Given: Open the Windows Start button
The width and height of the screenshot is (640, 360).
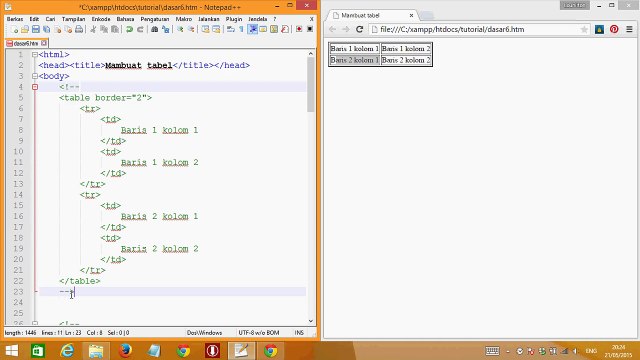Looking at the screenshot, I should click(11, 351).
